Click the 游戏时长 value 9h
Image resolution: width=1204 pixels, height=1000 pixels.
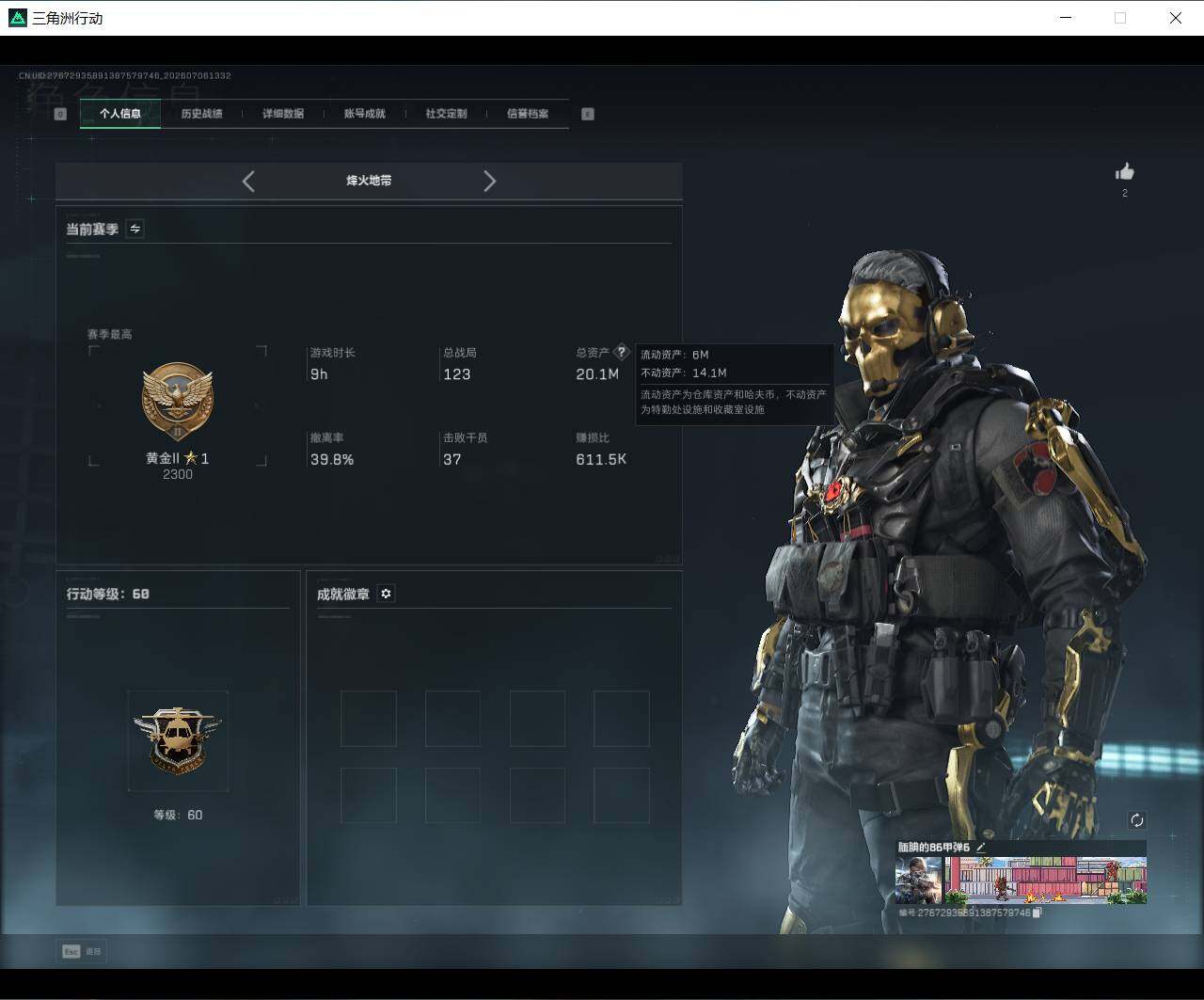click(x=320, y=374)
